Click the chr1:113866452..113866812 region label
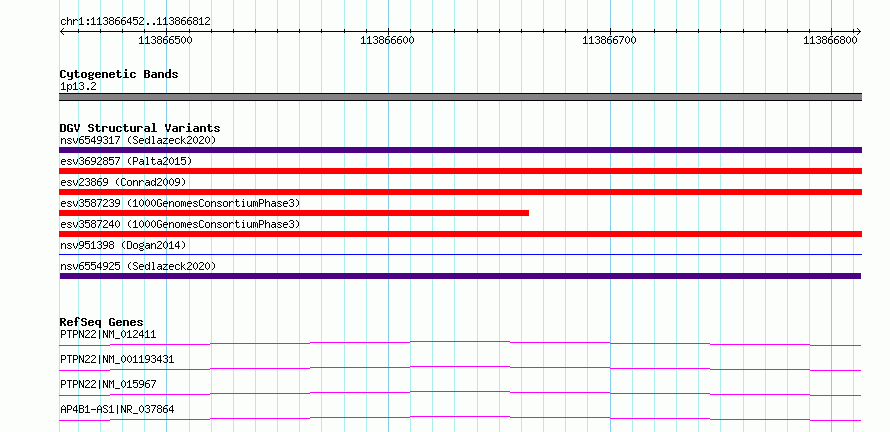This screenshot has width=890, height=432. (135, 22)
